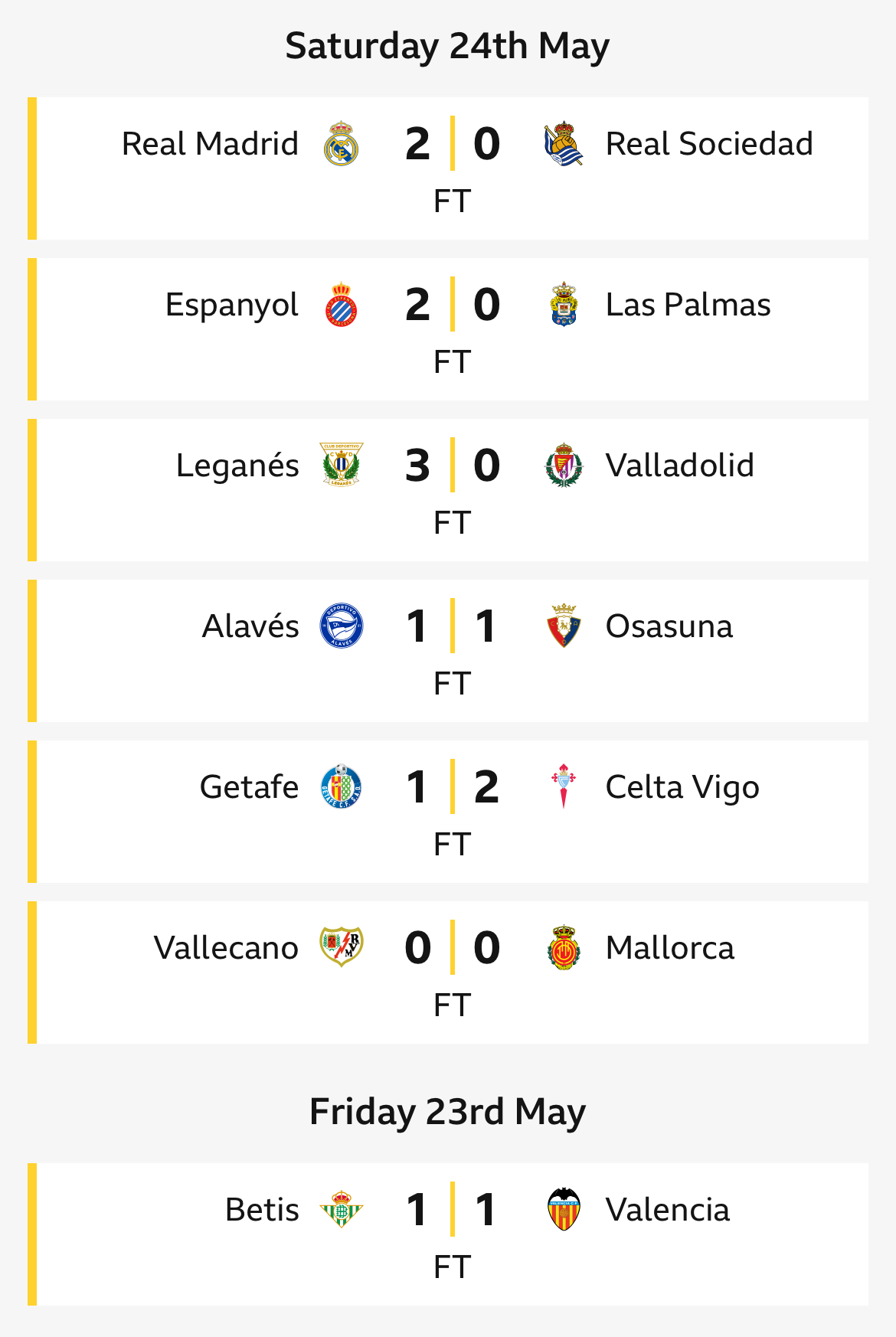Screen dimensions: 896x1337
Task: Select the Mallorca club crest
Action: 564,948
